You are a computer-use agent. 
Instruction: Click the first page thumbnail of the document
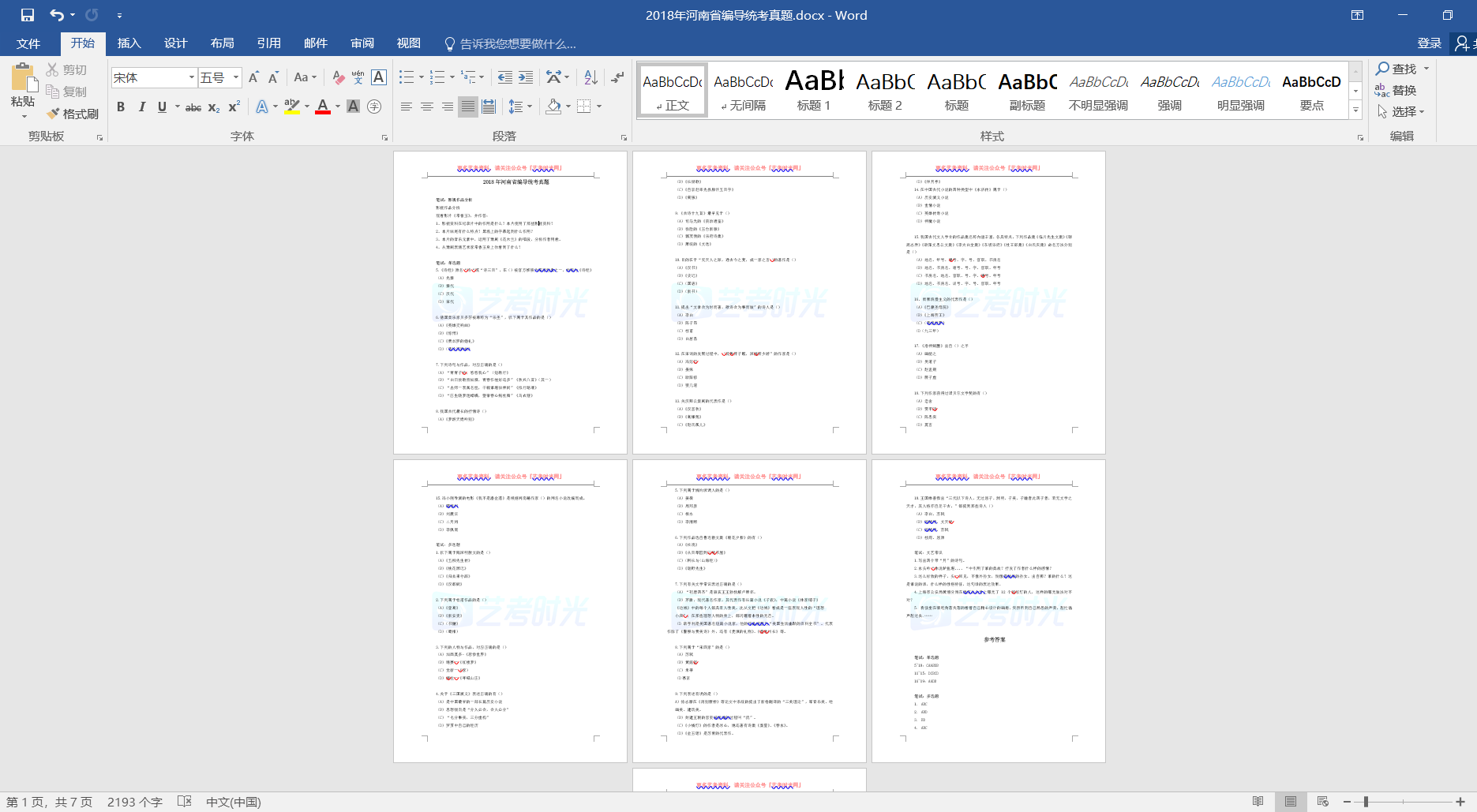pyautogui.click(x=510, y=302)
